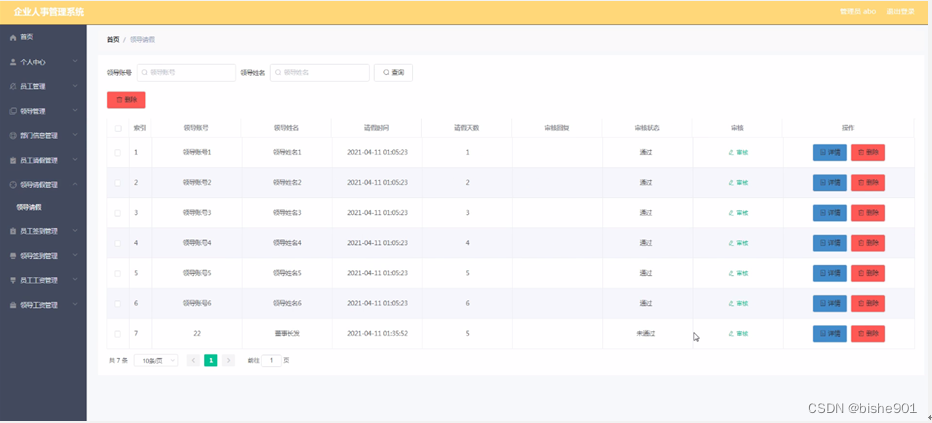Click the home icon beside 首页 in sidebar
The width and height of the screenshot is (932, 423).
(13, 37)
